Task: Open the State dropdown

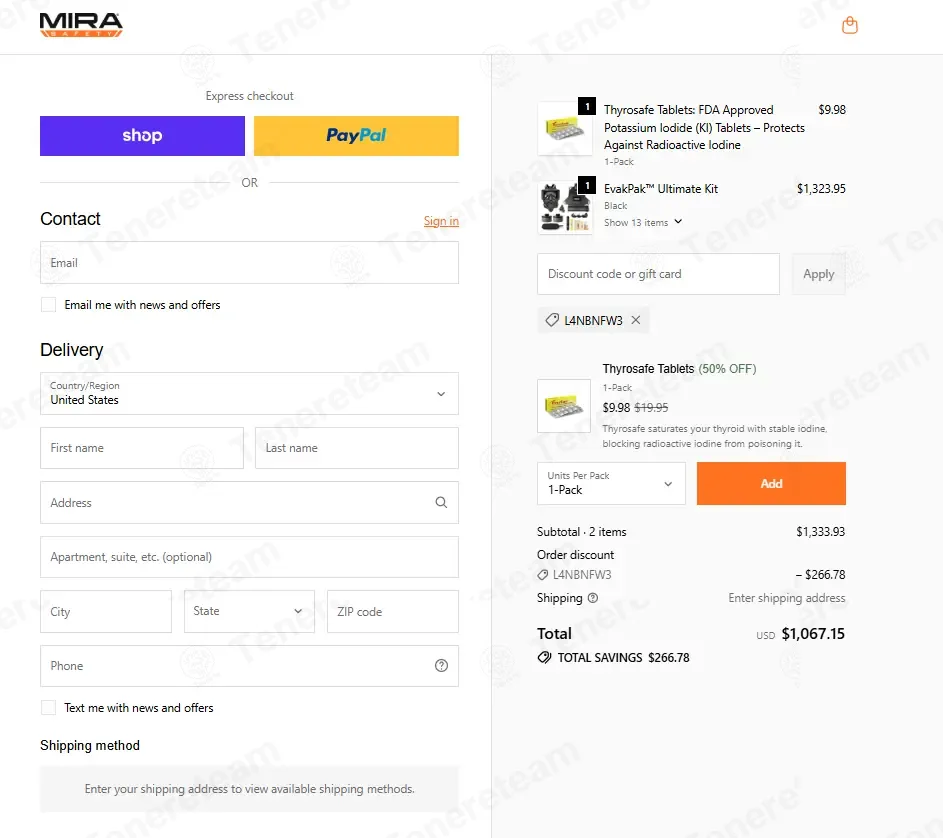Action: 249,611
